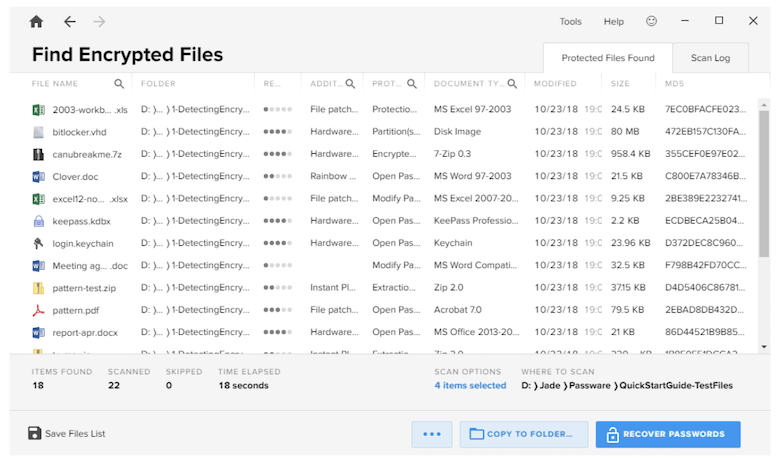
Task: Click the Acrobat 7.0 document type cell
Action: [458, 310]
